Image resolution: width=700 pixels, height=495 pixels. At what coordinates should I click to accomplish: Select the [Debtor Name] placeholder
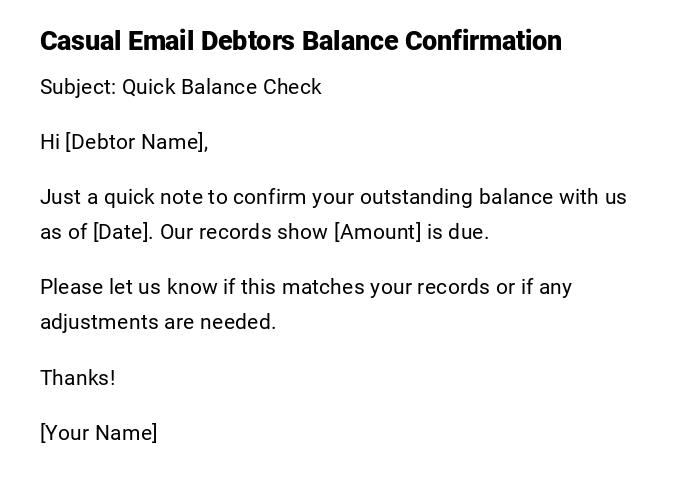(x=134, y=142)
